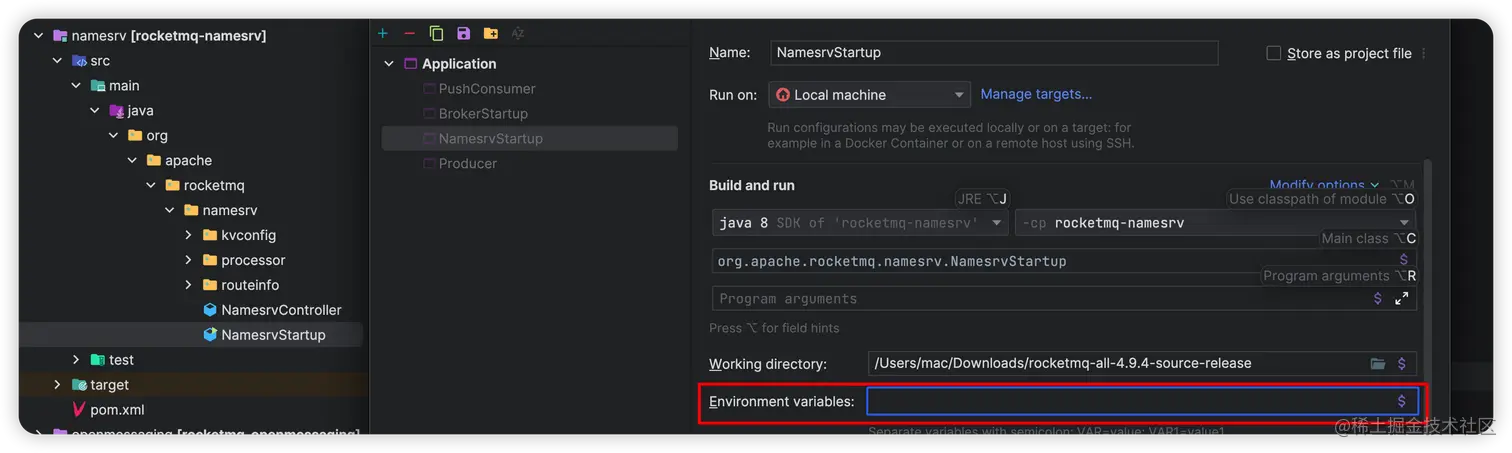Collapse the apache package
Viewport: 1512px width, 453px height.
coord(132,161)
